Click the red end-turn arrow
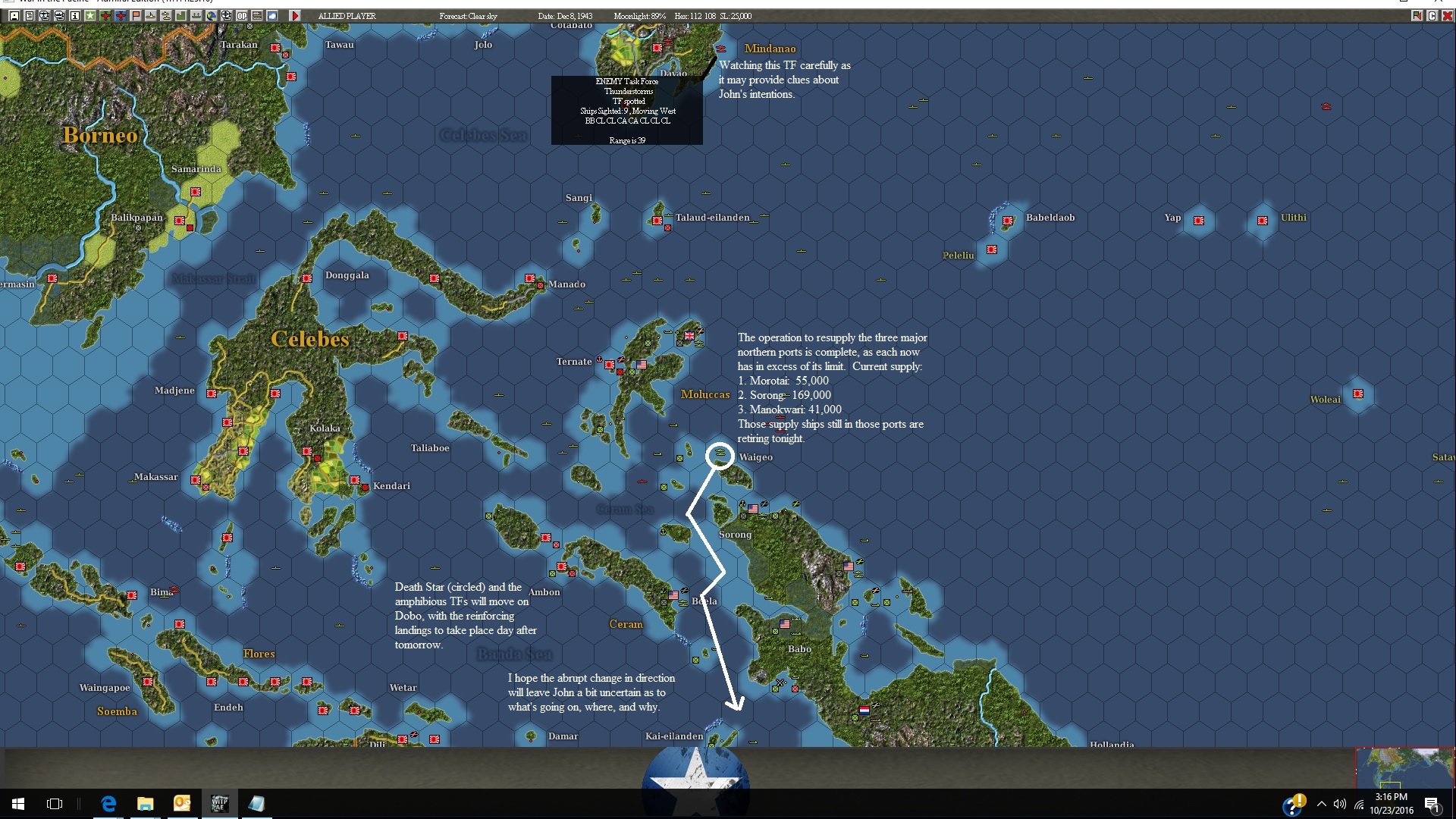1456x819 pixels. [x=295, y=15]
